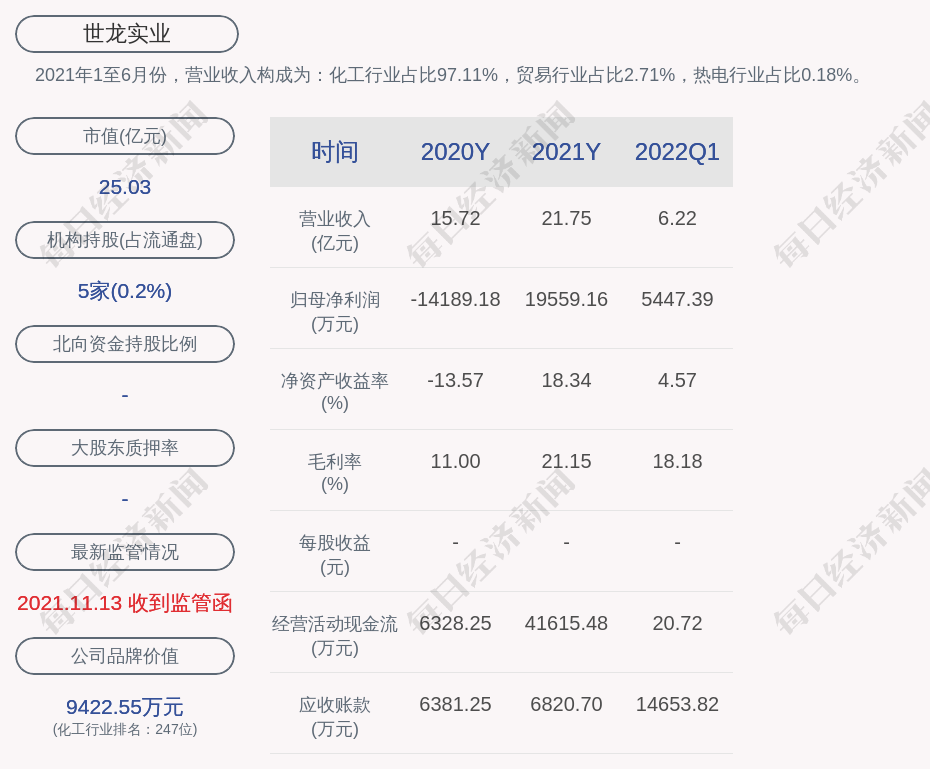Select the 2021Y revenue cell 21.75
930x769 pixels.
pyautogui.click(x=566, y=218)
